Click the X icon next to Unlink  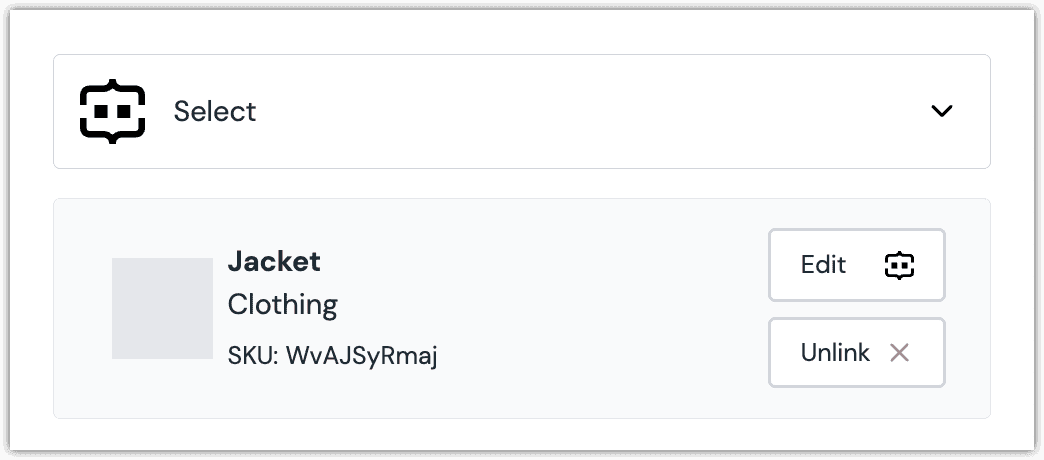pyautogui.click(x=899, y=353)
